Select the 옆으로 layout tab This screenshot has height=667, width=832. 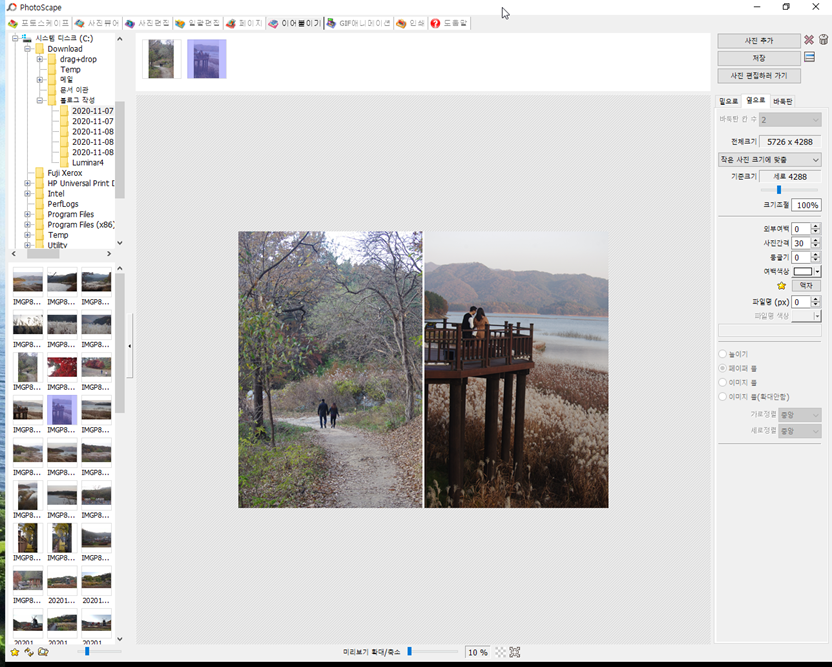point(756,100)
